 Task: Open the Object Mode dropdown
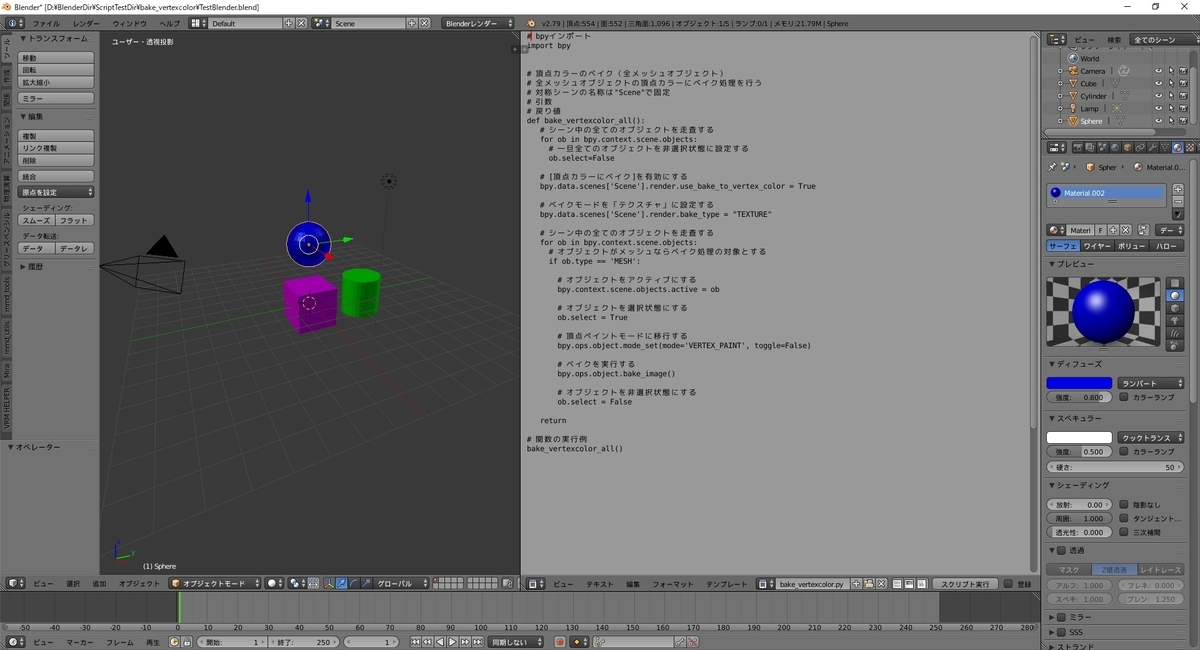click(x=216, y=583)
